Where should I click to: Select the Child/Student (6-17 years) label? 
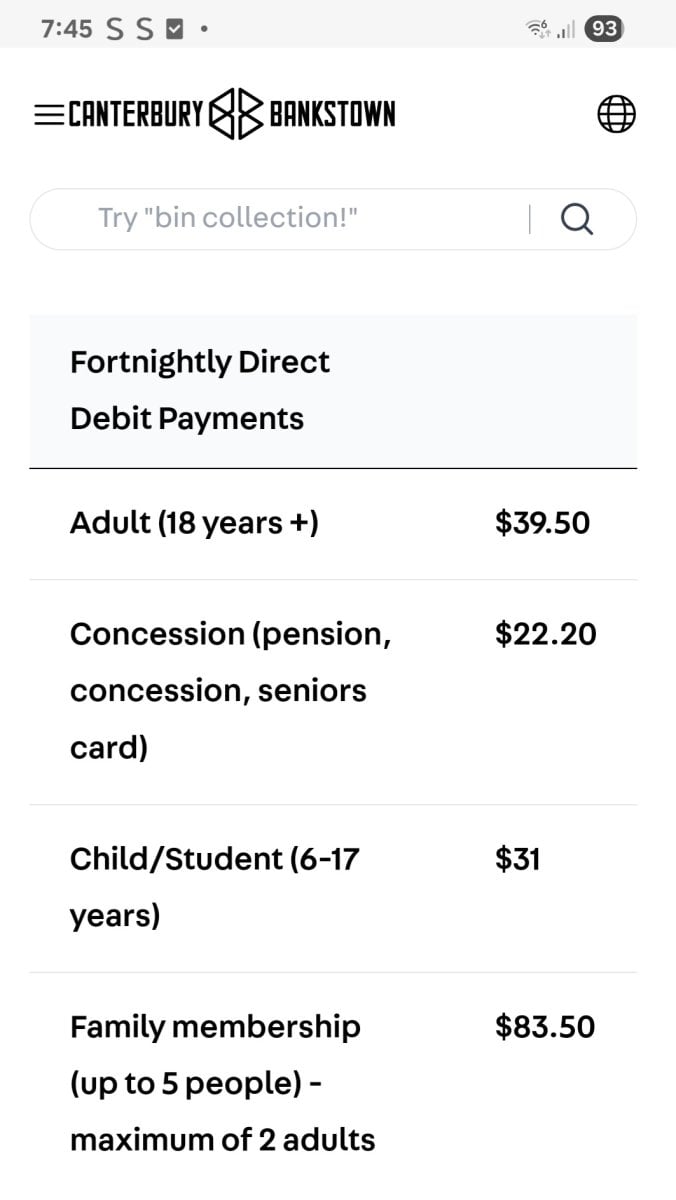click(x=214, y=887)
